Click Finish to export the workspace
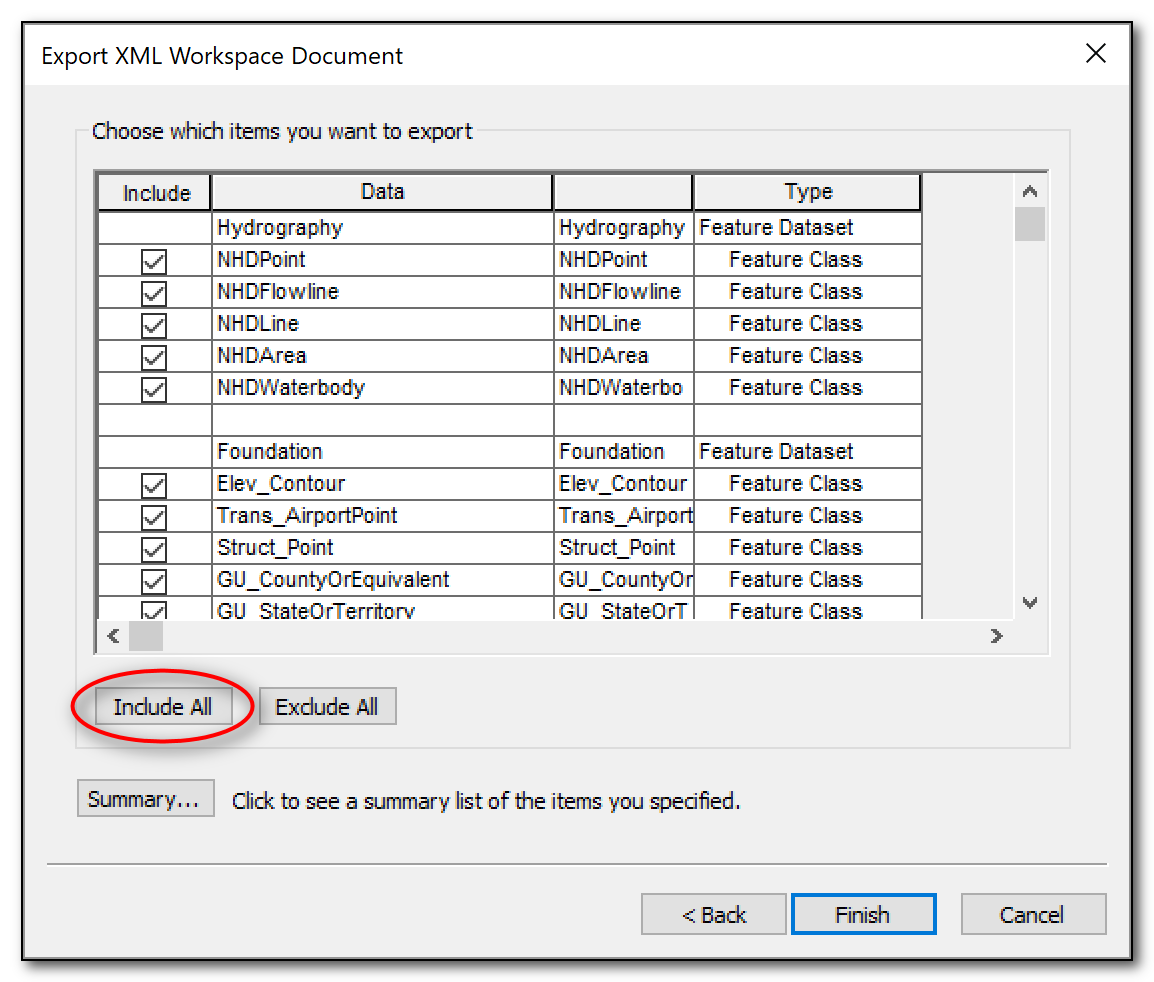The width and height of the screenshot is (1154, 982). pyautogui.click(x=863, y=913)
